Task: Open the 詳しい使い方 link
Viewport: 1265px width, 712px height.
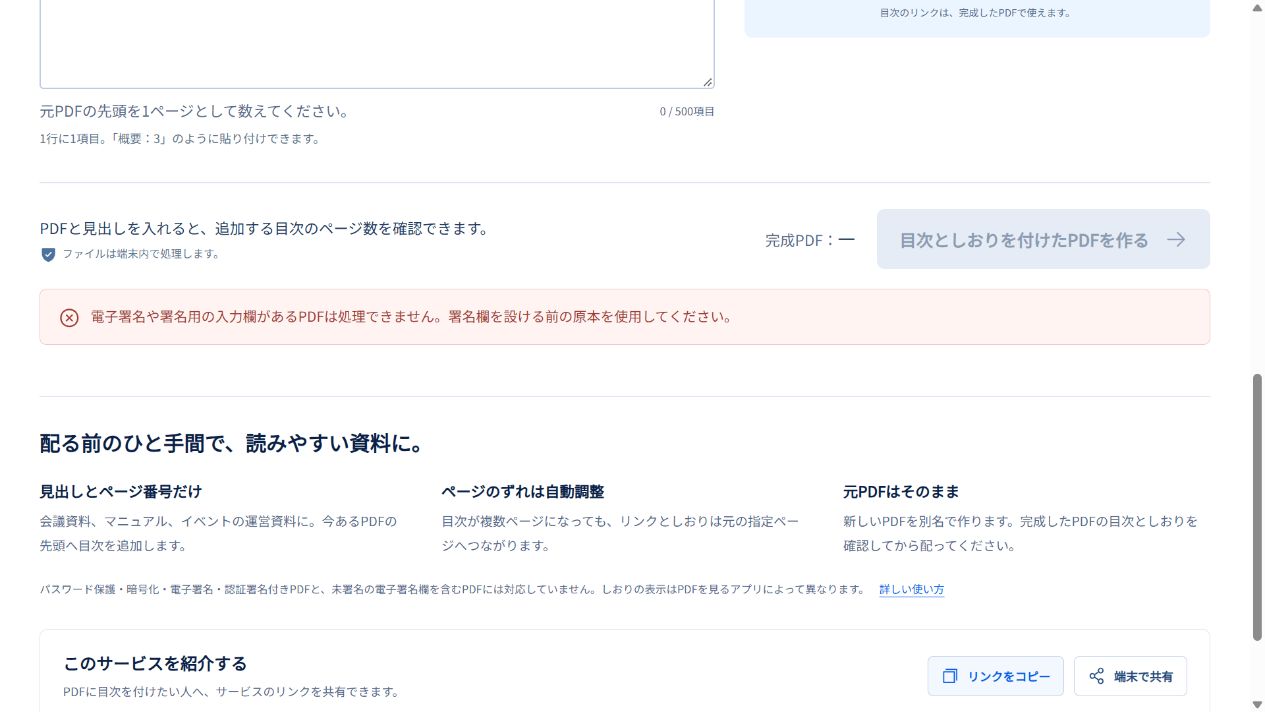Action: coord(911,589)
